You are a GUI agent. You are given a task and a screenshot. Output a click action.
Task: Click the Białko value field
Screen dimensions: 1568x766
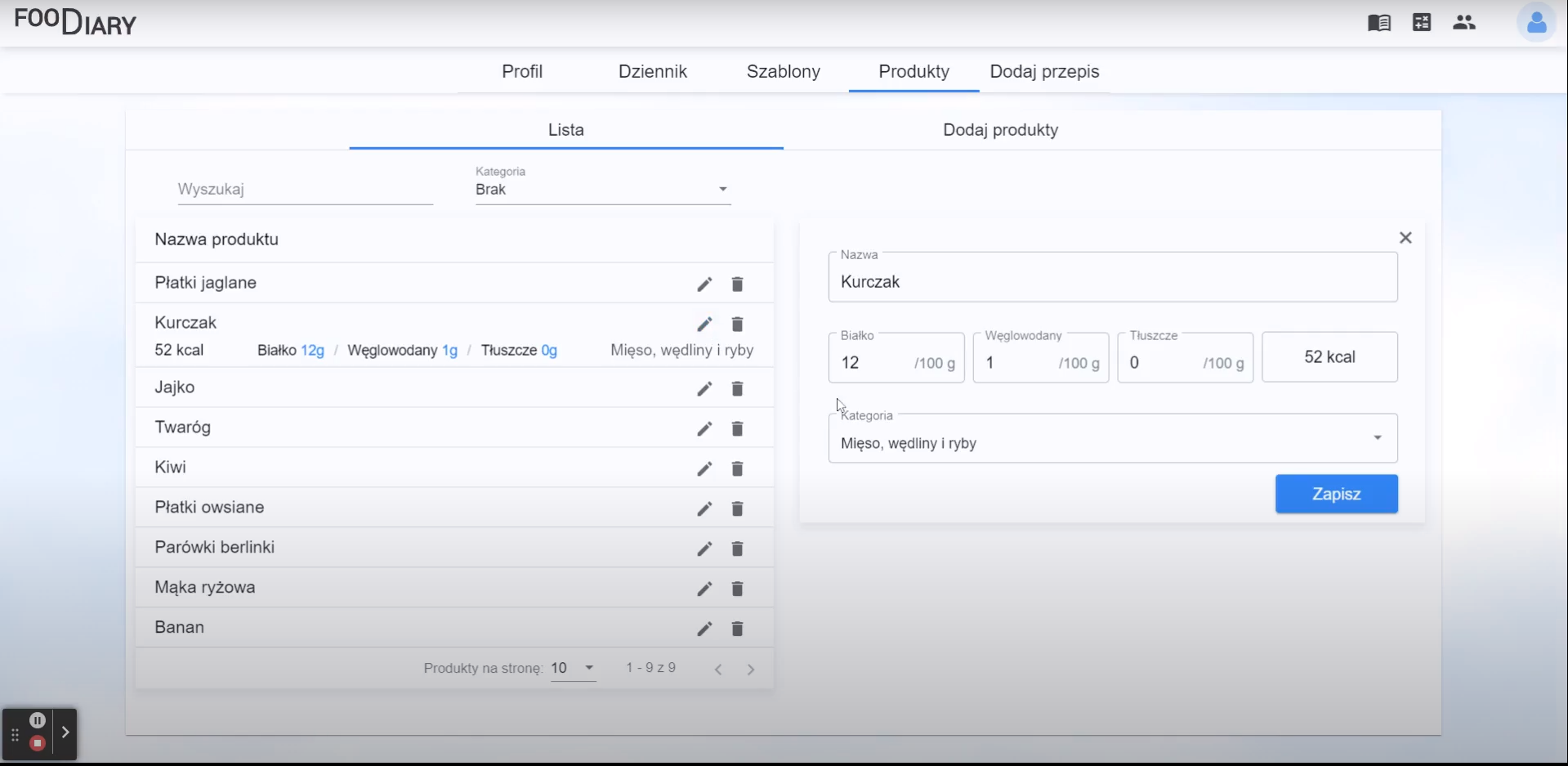tap(896, 358)
